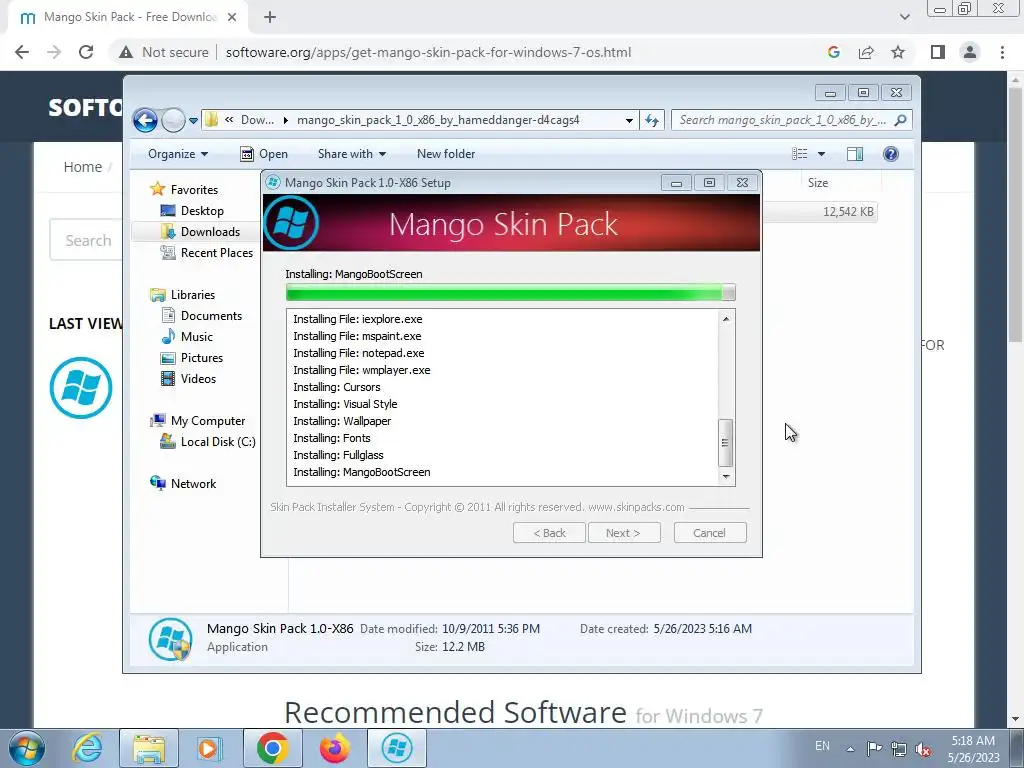Click Windows Start button
Viewport: 1024px width, 768px height.
point(27,748)
